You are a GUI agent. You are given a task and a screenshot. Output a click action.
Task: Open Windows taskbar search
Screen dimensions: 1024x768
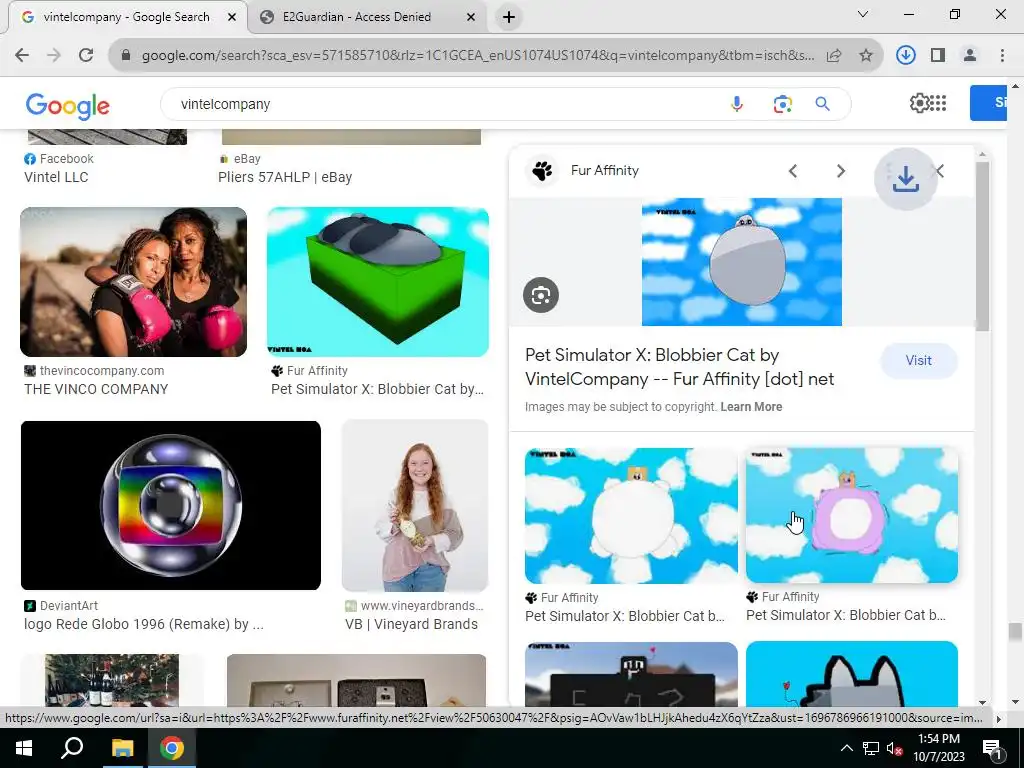(72, 748)
